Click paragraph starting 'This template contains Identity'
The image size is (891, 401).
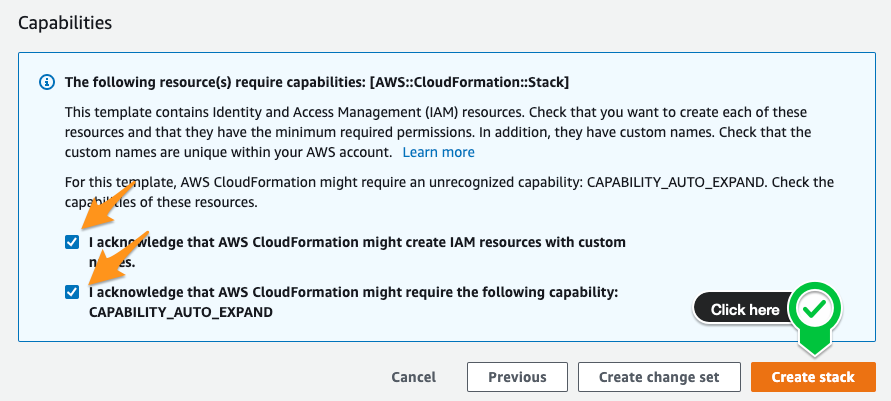click(438, 132)
